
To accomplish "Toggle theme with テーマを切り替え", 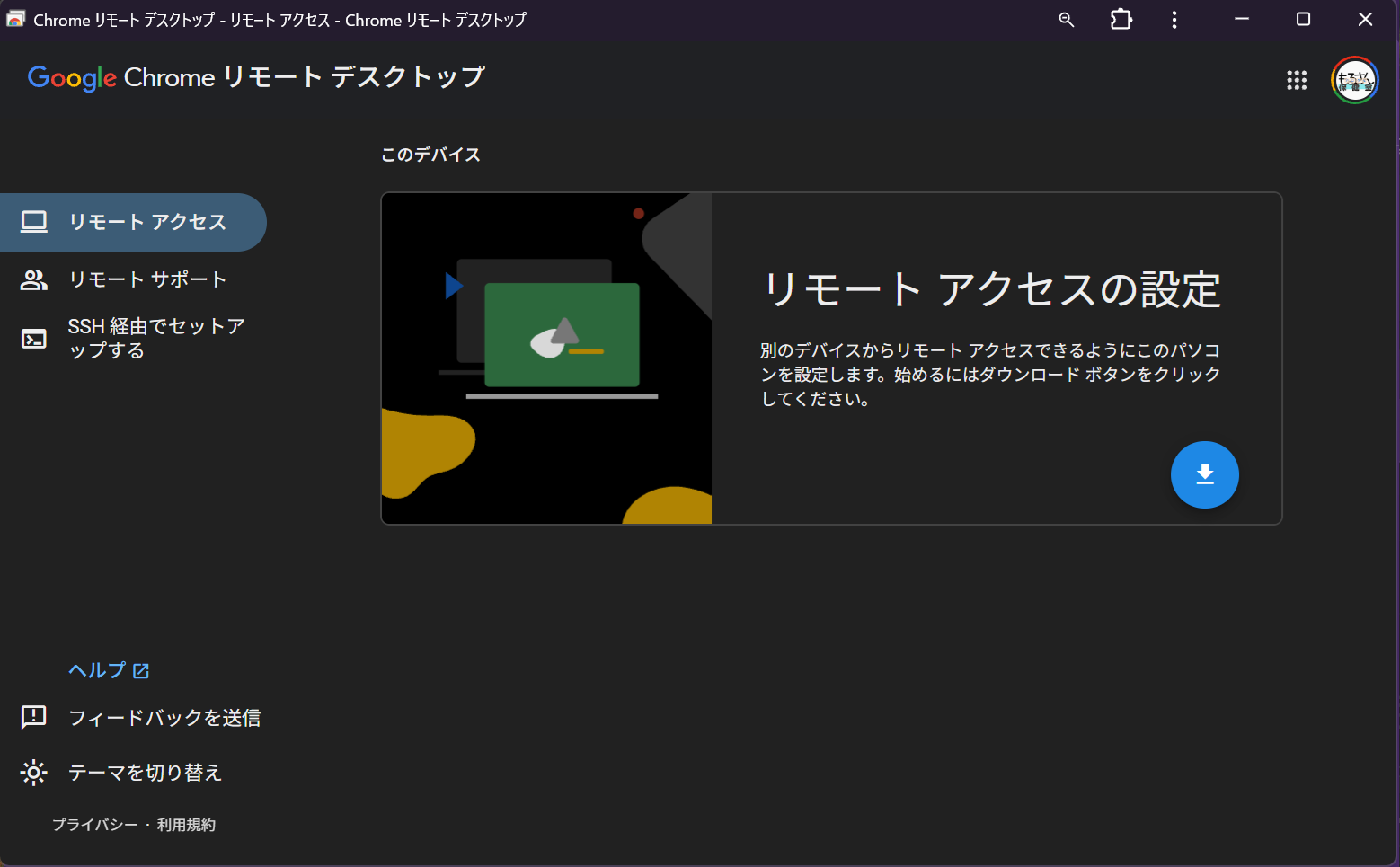I will [144, 773].
